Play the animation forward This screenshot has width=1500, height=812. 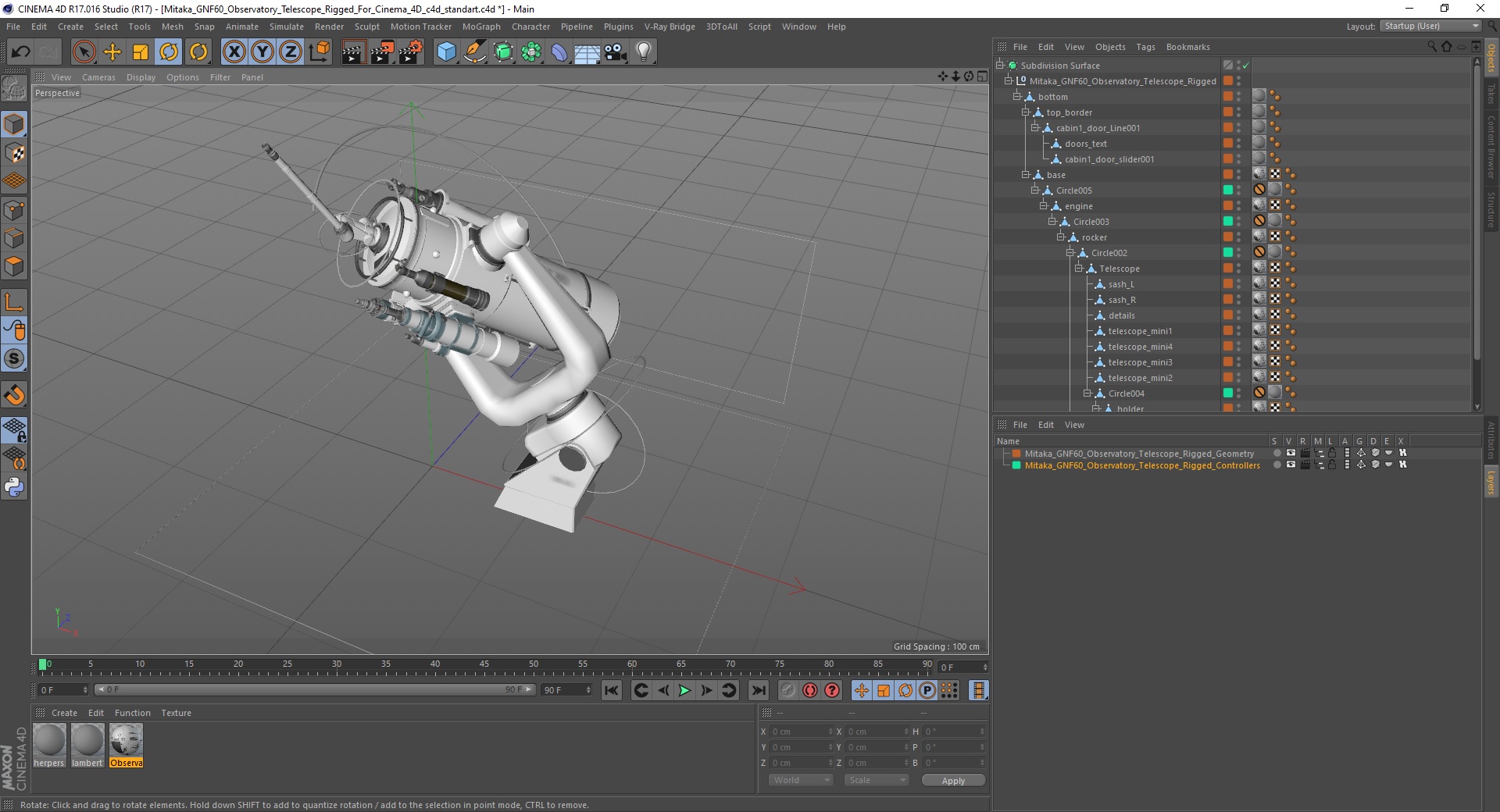click(684, 690)
